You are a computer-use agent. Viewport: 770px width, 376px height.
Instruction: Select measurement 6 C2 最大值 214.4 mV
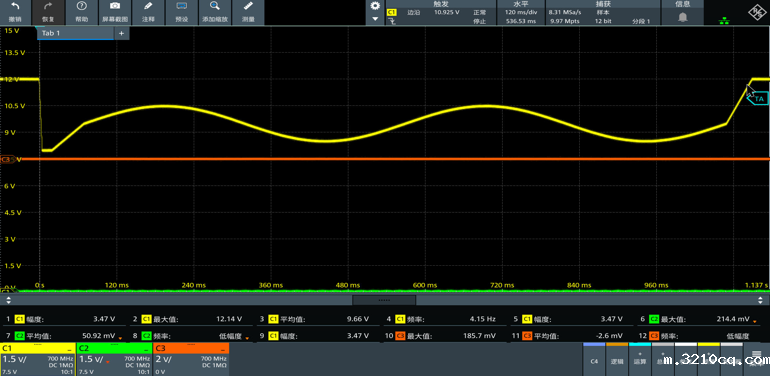(x=698, y=319)
